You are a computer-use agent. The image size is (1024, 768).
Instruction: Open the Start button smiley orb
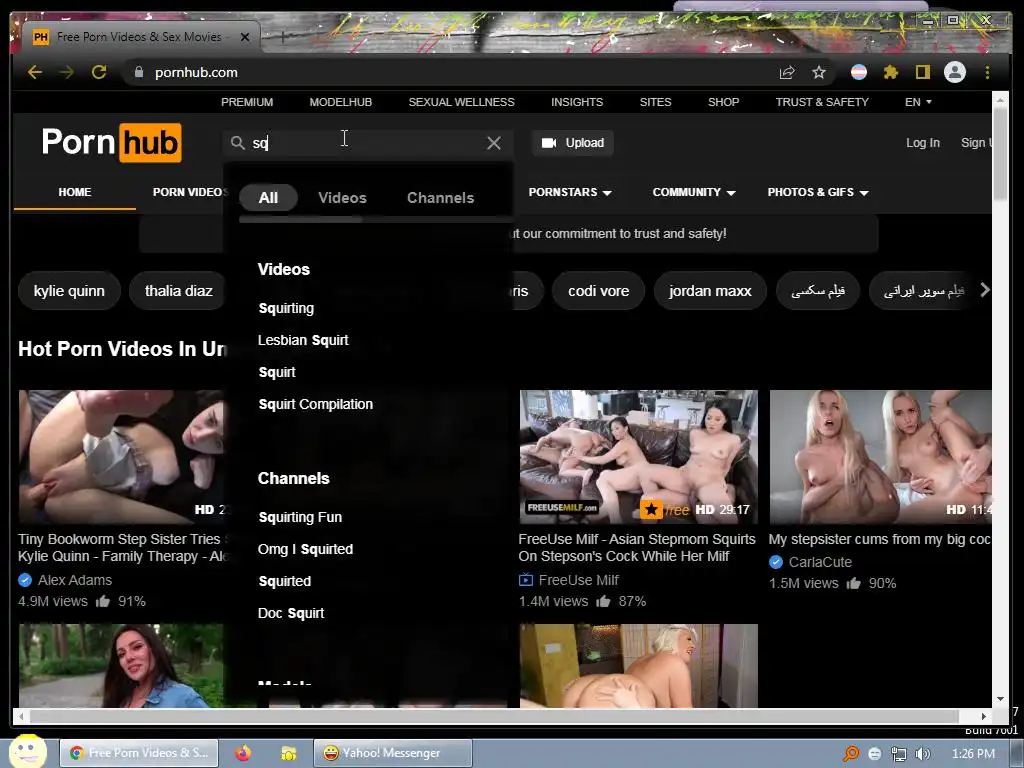(x=27, y=752)
